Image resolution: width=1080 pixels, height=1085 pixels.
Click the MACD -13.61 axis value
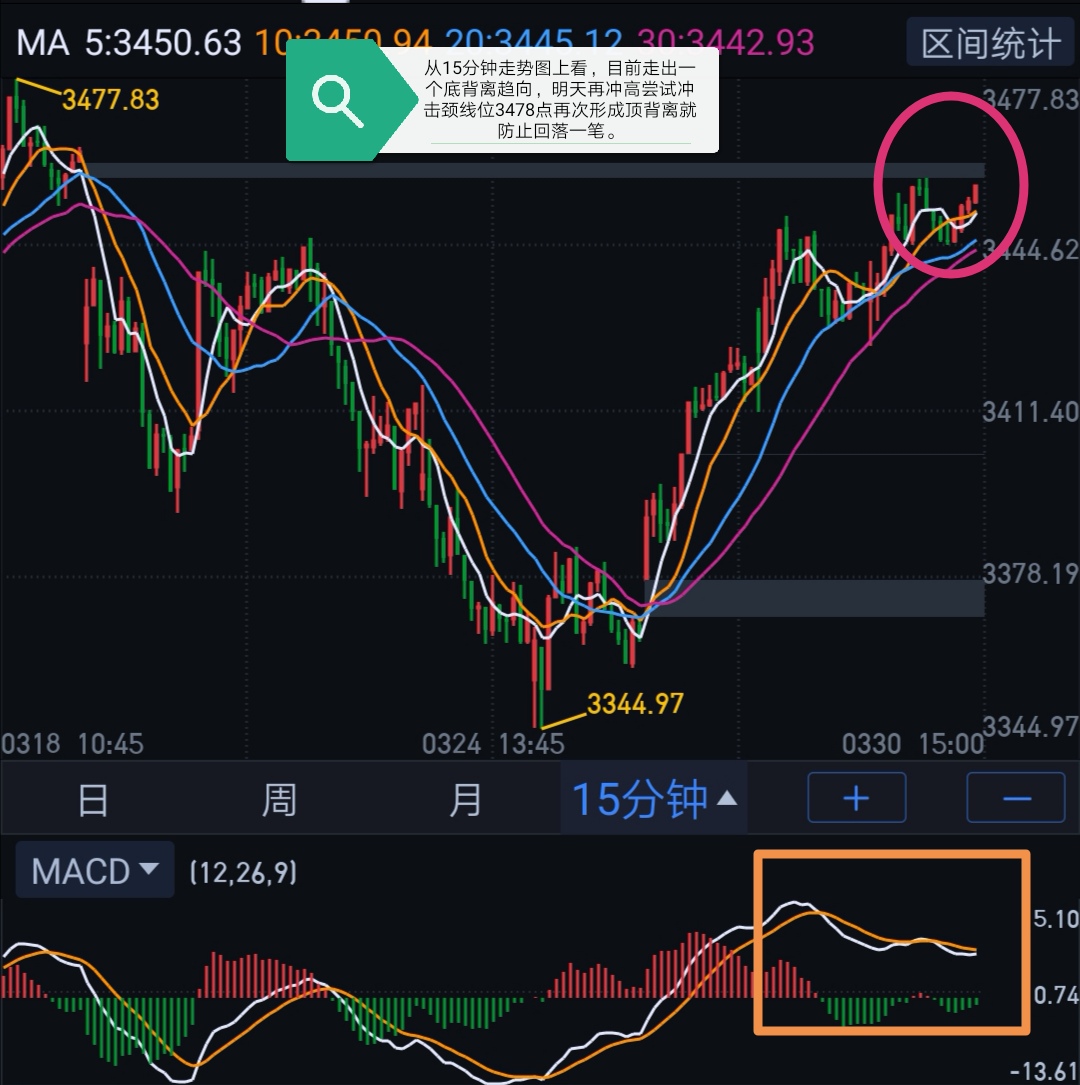(x=1043, y=1071)
